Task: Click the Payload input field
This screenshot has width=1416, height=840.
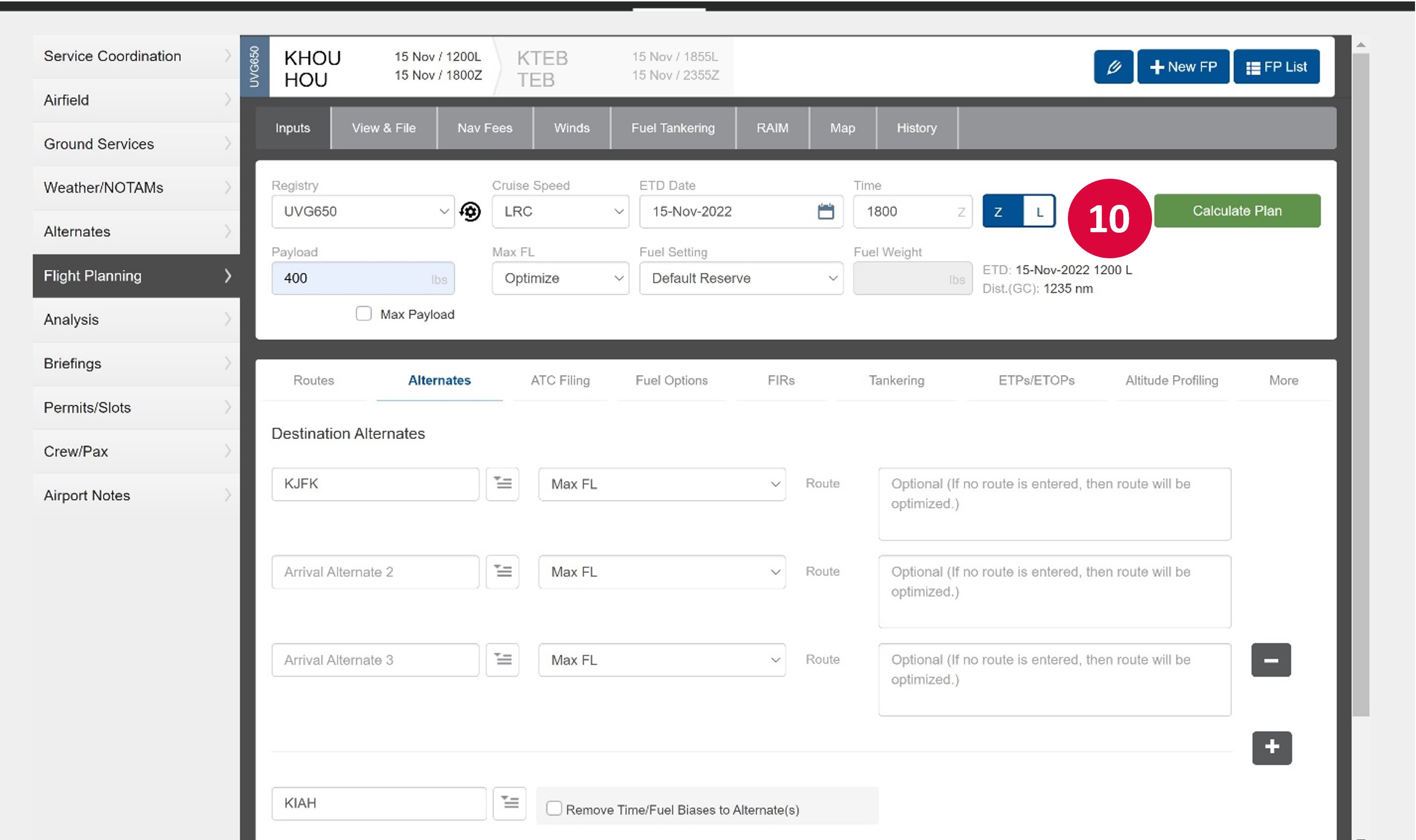Action: [363, 278]
